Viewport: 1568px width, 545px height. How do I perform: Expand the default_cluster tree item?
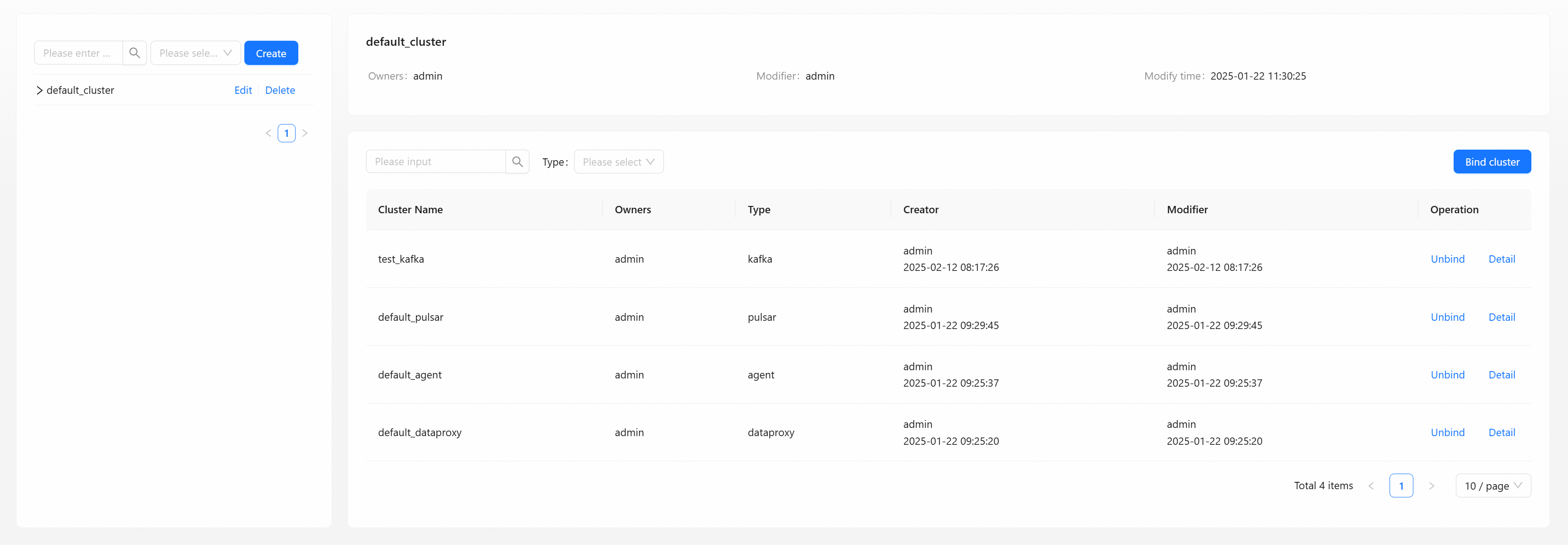point(39,90)
